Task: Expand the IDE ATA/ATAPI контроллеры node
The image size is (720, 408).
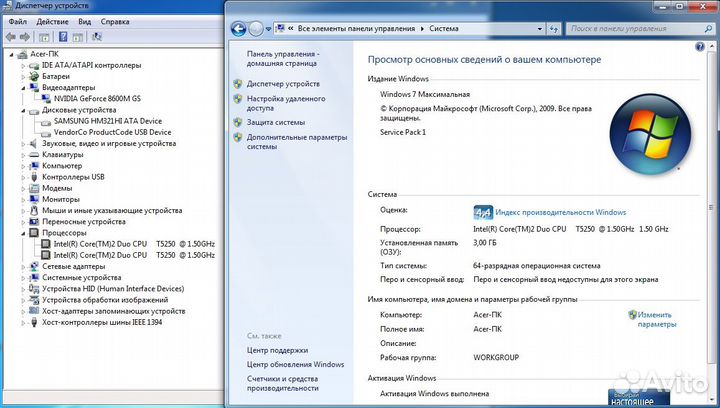Action: 23,66
